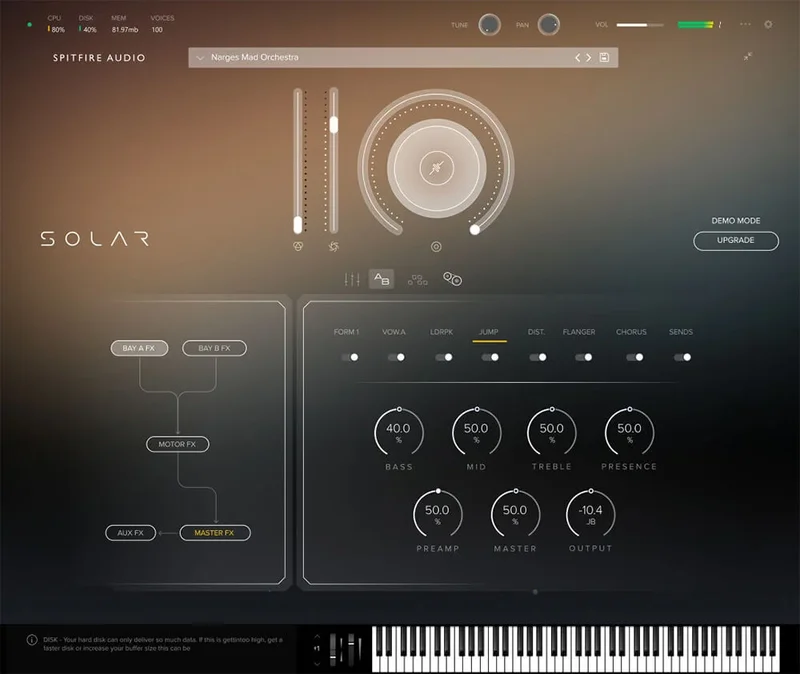Open the settings gear
The height and width of the screenshot is (674, 800).
(x=768, y=24)
